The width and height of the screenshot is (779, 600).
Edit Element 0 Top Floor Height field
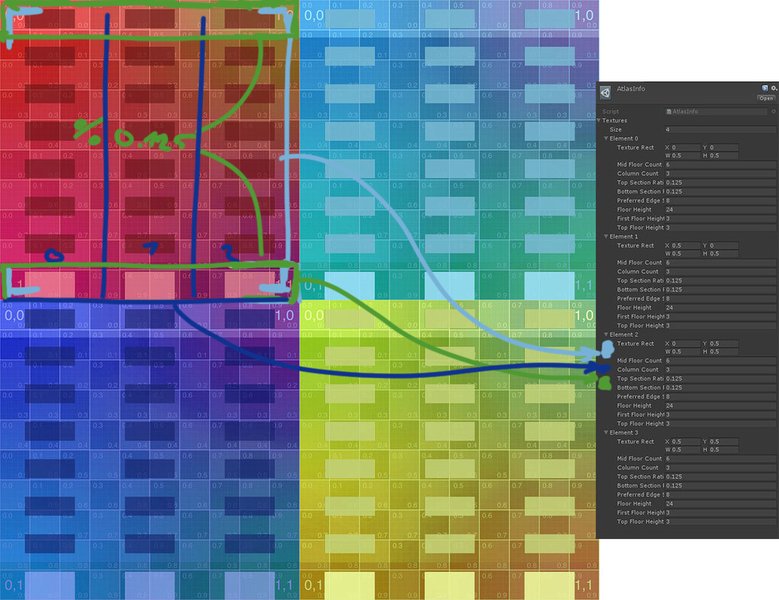click(x=720, y=227)
